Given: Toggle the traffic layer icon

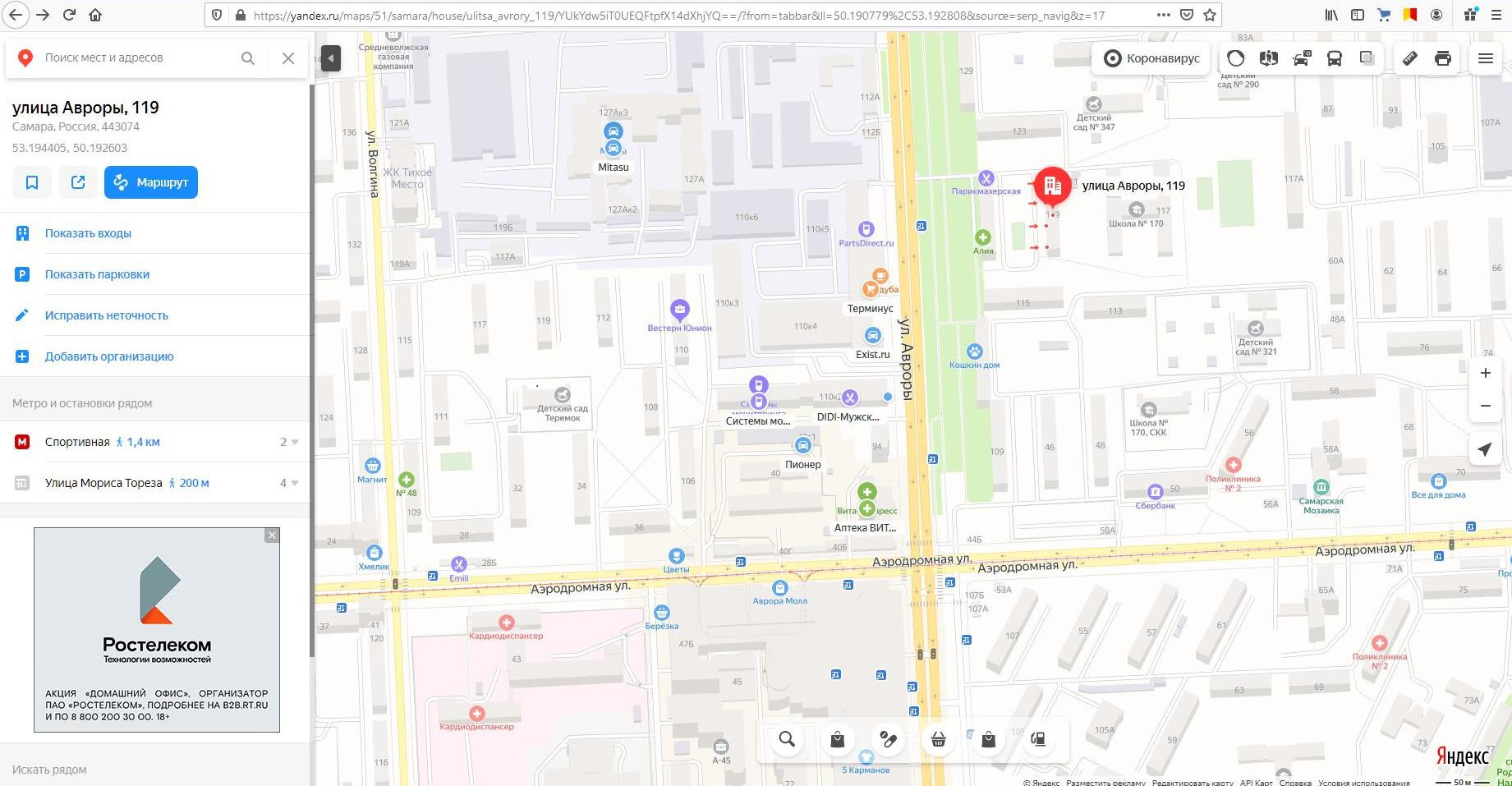Looking at the screenshot, I should pyautogui.click(x=1236, y=58).
